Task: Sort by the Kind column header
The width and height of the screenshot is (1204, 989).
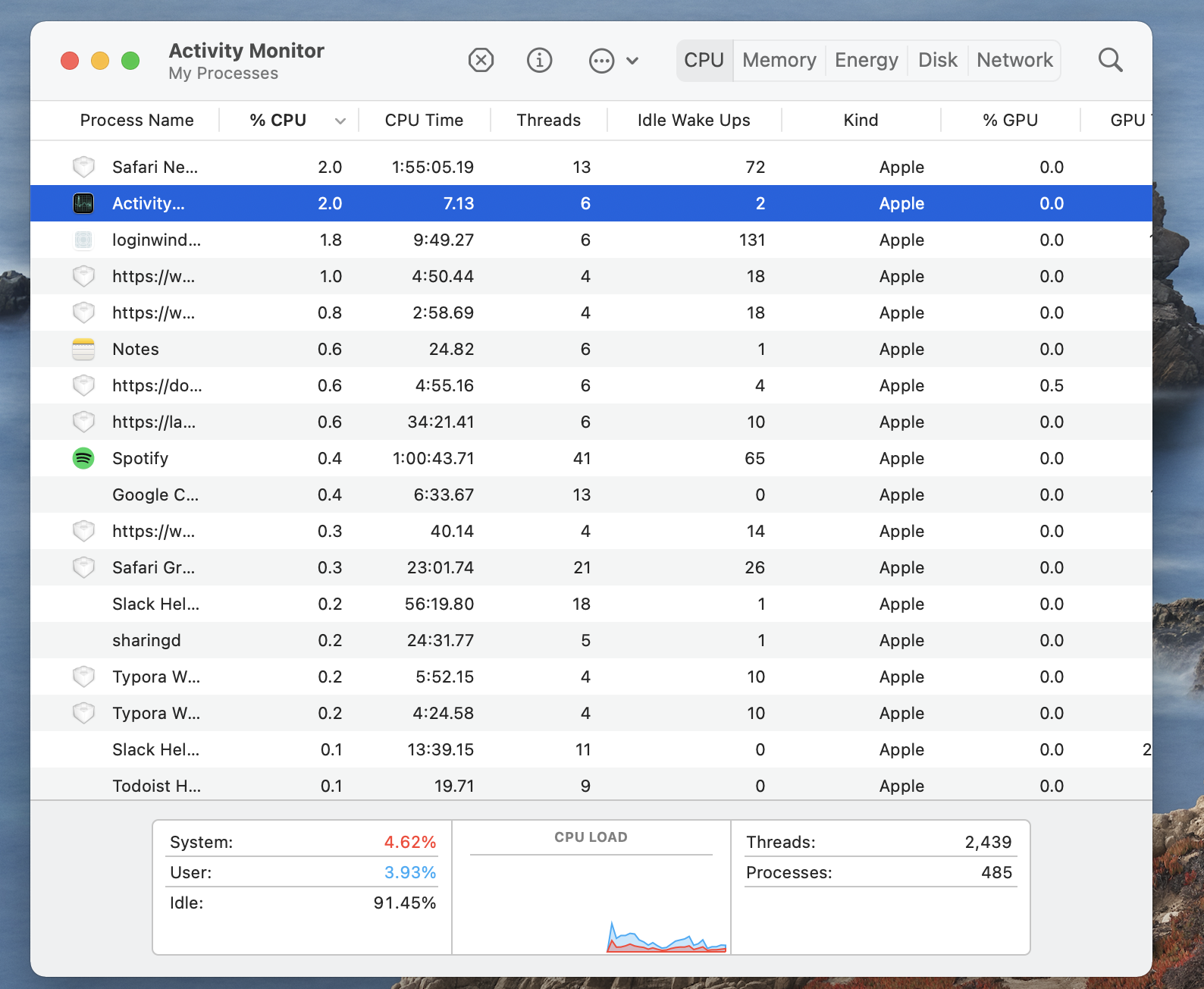Action: (x=861, y=120)
